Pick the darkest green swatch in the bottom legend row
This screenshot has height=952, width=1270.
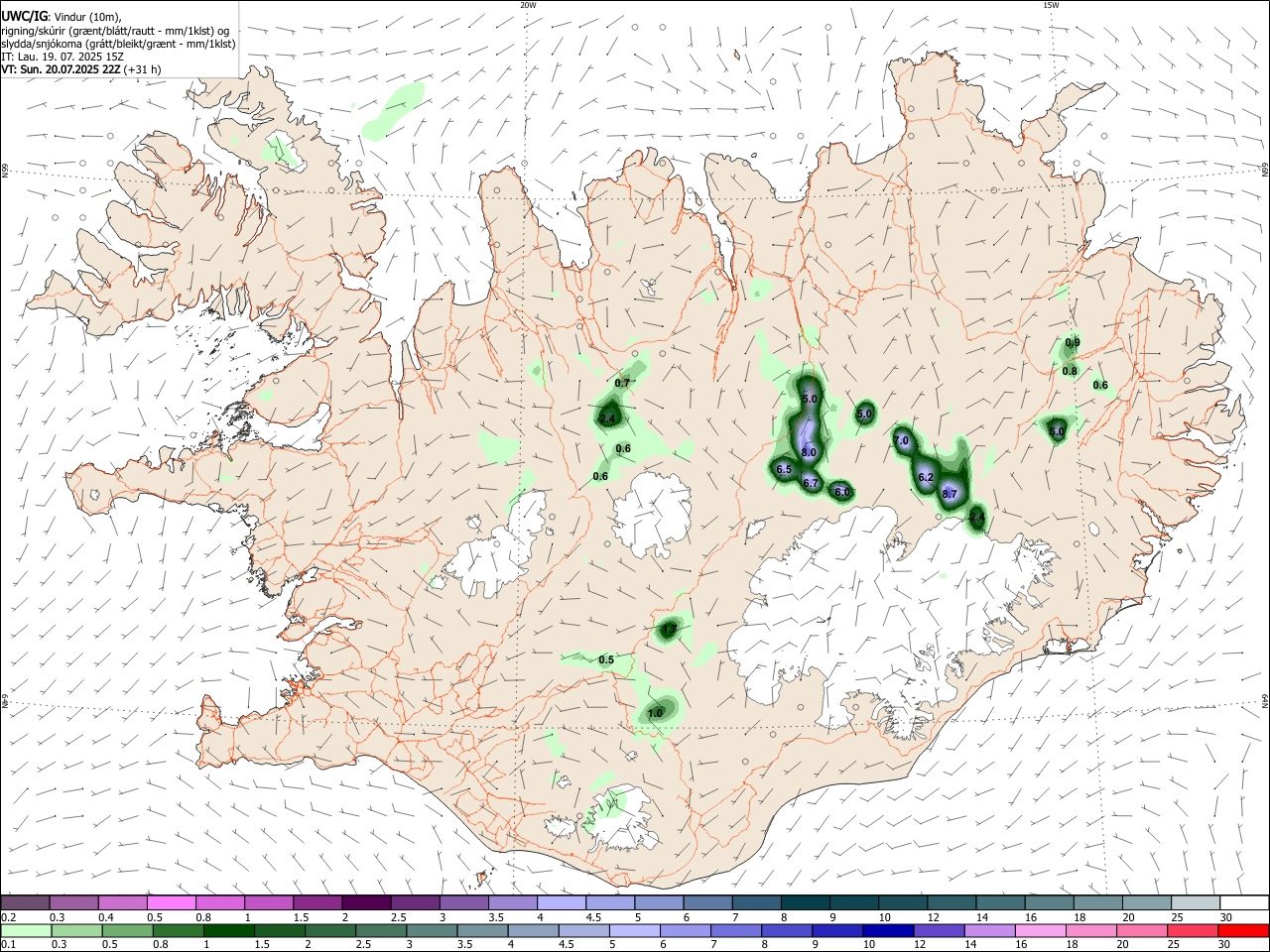coord(229,931)
